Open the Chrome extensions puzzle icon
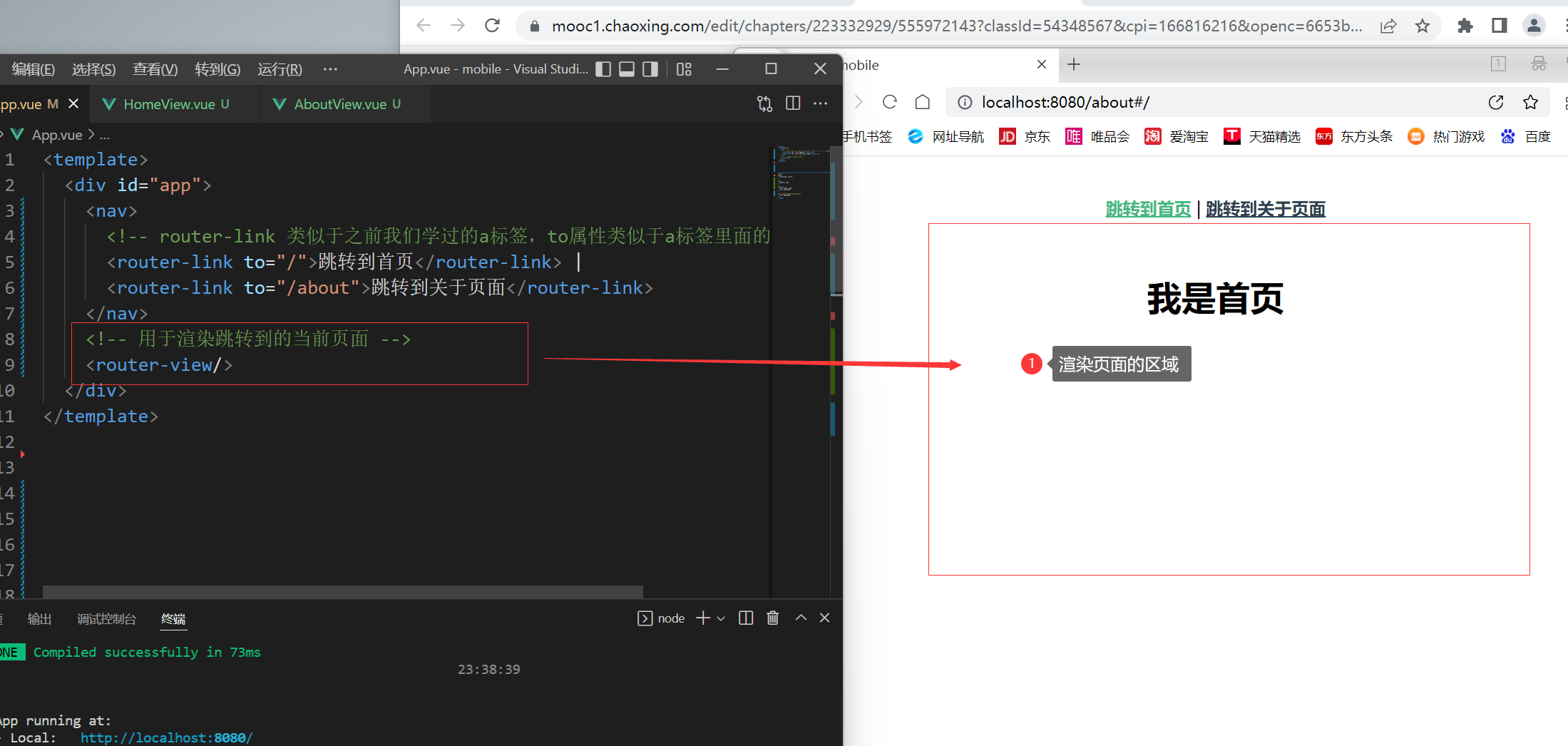Image resolution: width=1568 pixels, height=746 pixels. 1465,26
